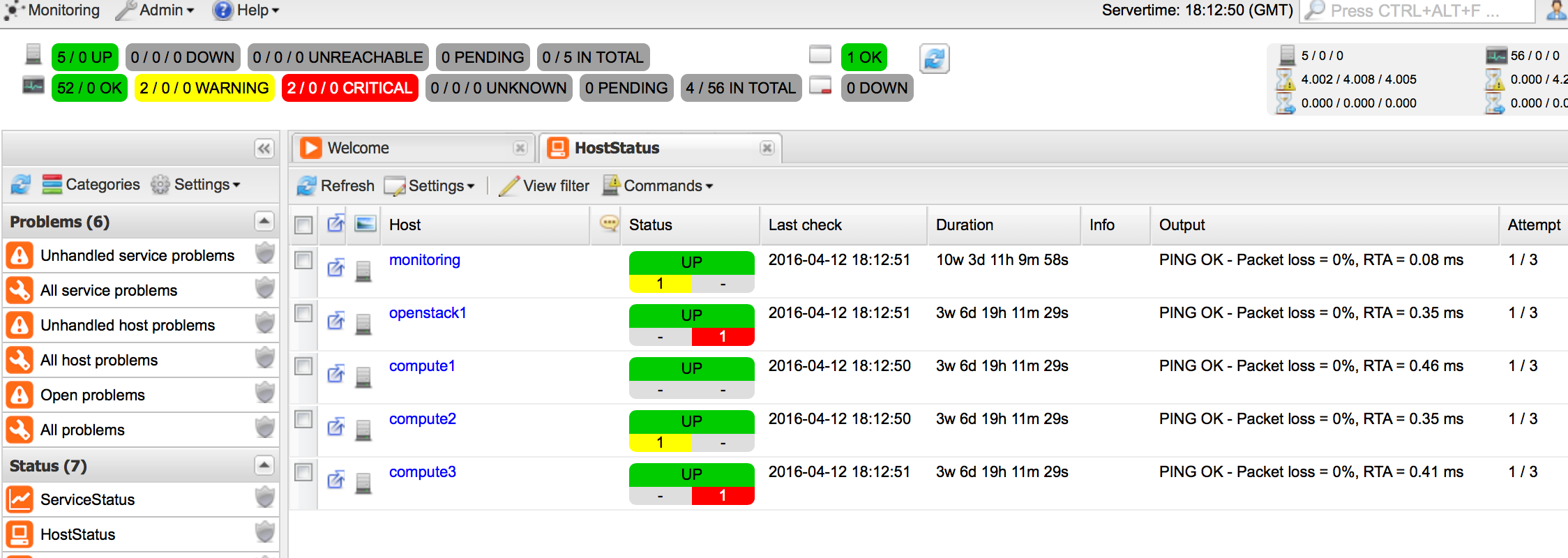This screenshot has height=558, width=1568.
Task: Open the details popup icon for compute2 host
Action: coord(336,426)
